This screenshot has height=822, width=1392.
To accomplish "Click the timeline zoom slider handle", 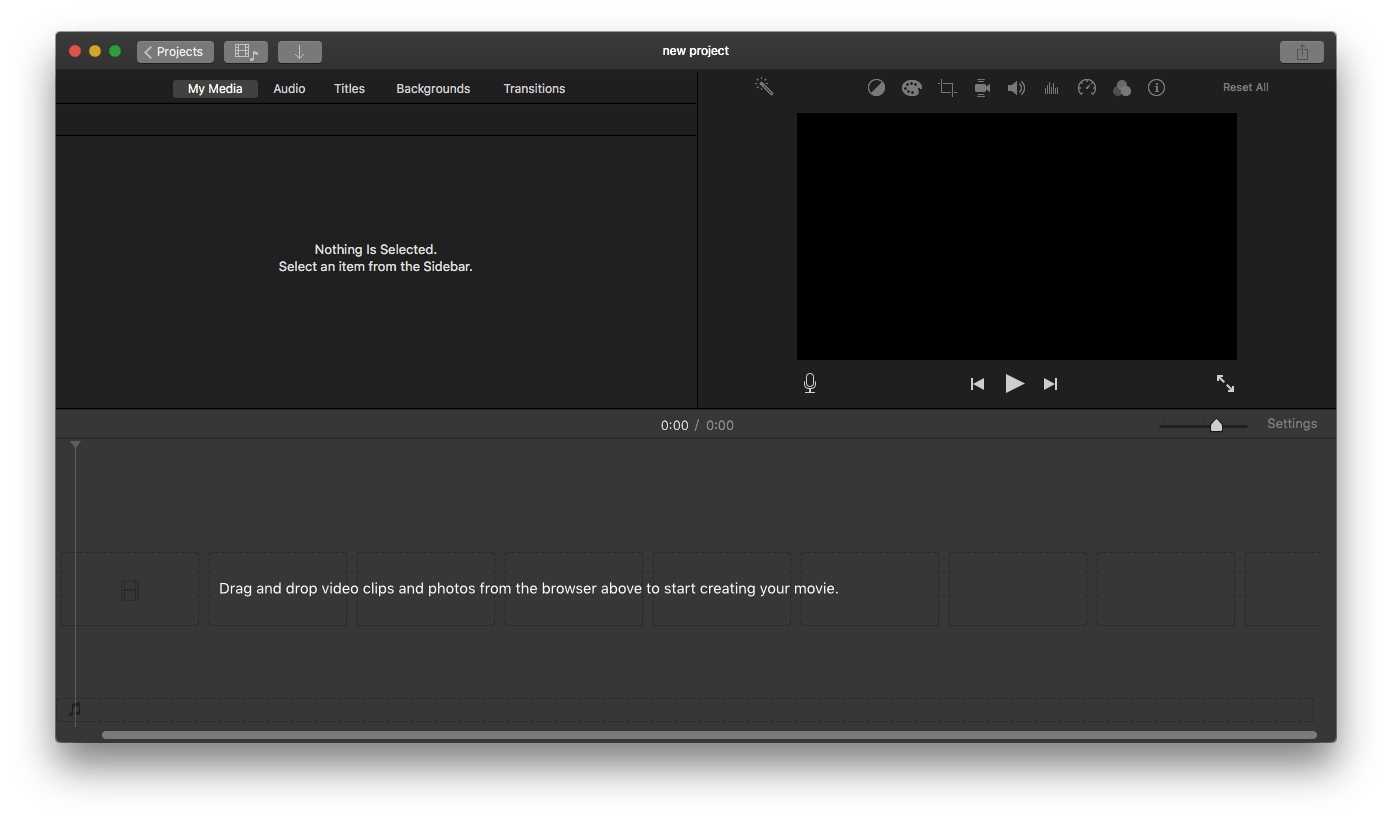I will click(x=1216, y=425).
